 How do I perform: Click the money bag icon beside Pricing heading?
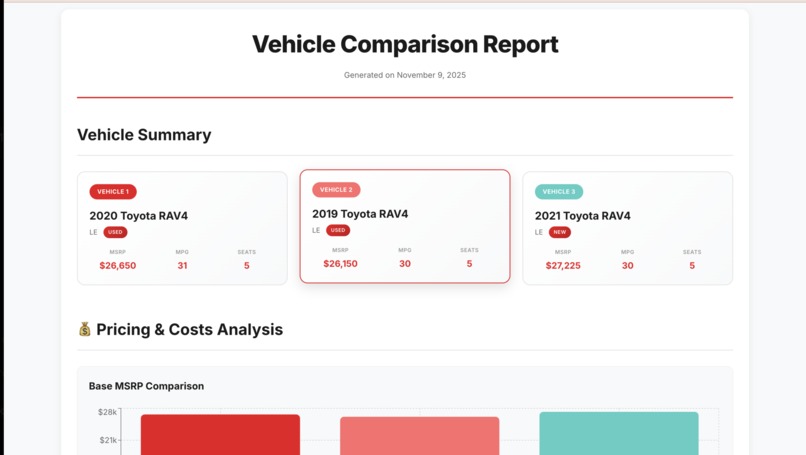[x=84, y=329]
